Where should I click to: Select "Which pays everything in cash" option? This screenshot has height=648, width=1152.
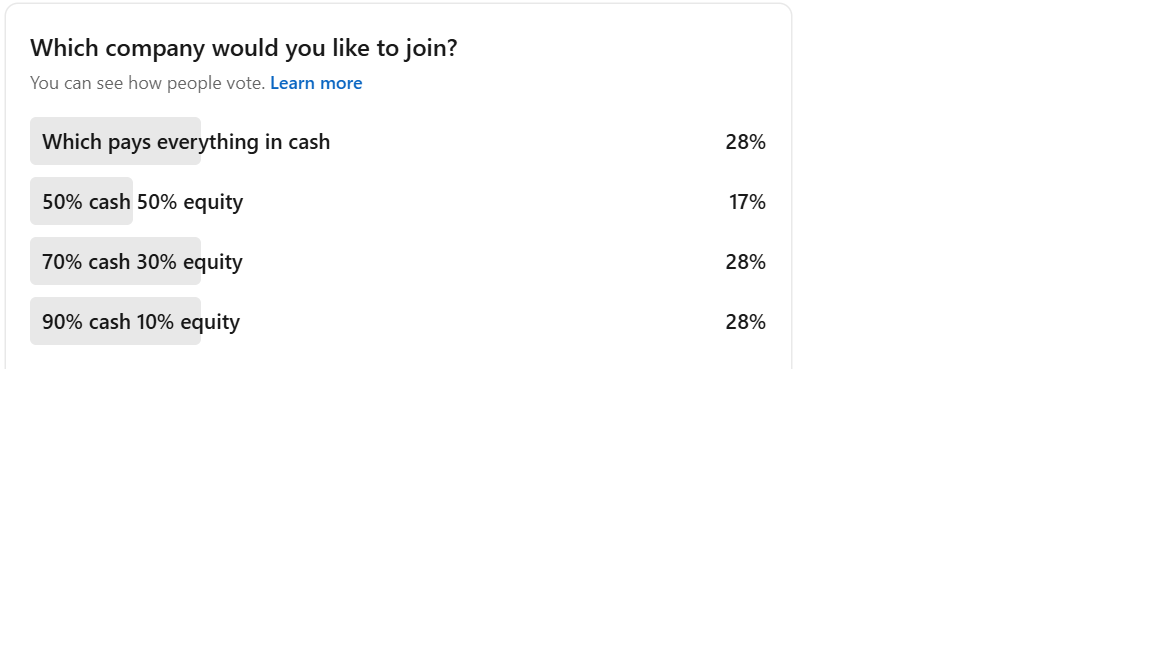click(186, 142)
